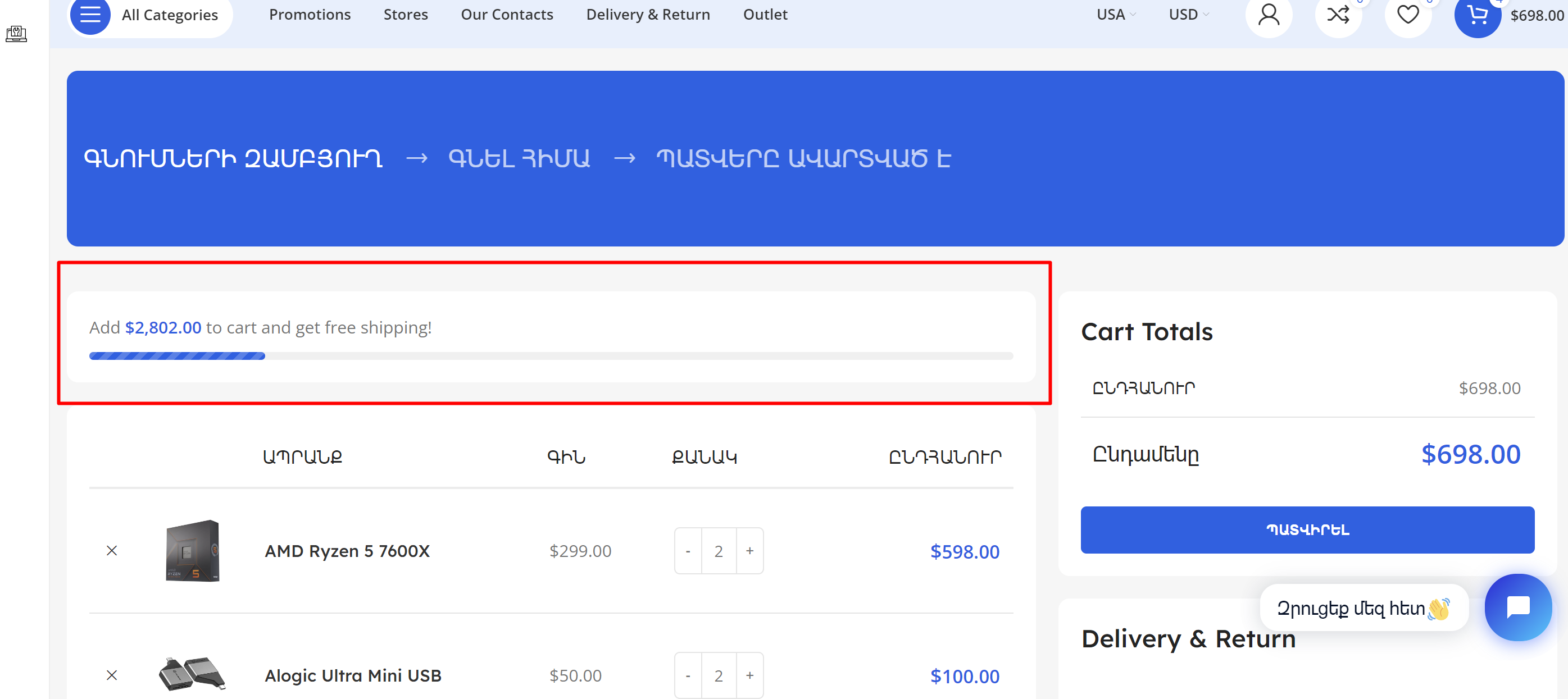Remove AMD Ryzen 5 7600X from cart

(112, 551)
